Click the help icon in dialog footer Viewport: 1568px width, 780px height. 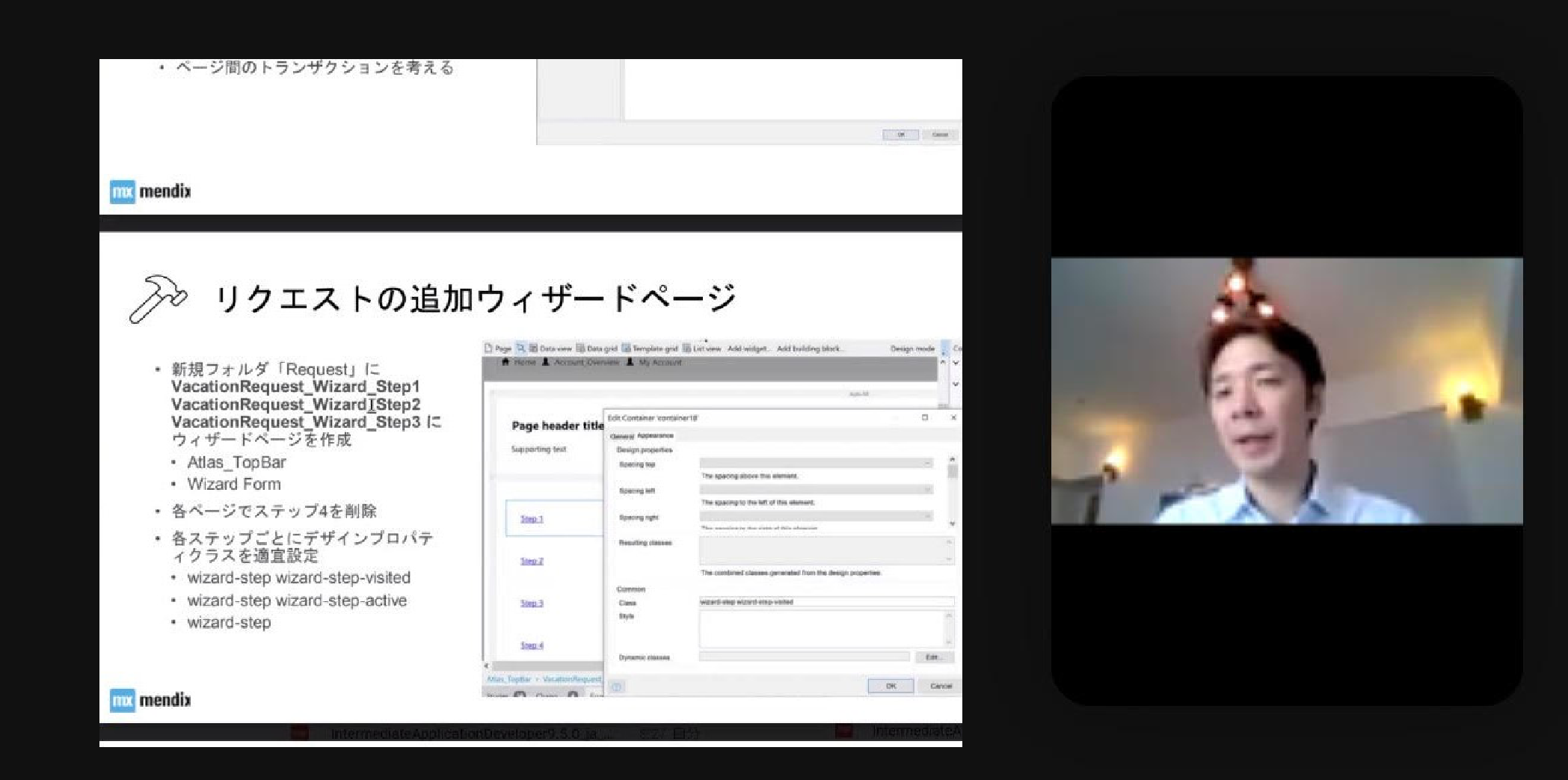coord(617,687)
